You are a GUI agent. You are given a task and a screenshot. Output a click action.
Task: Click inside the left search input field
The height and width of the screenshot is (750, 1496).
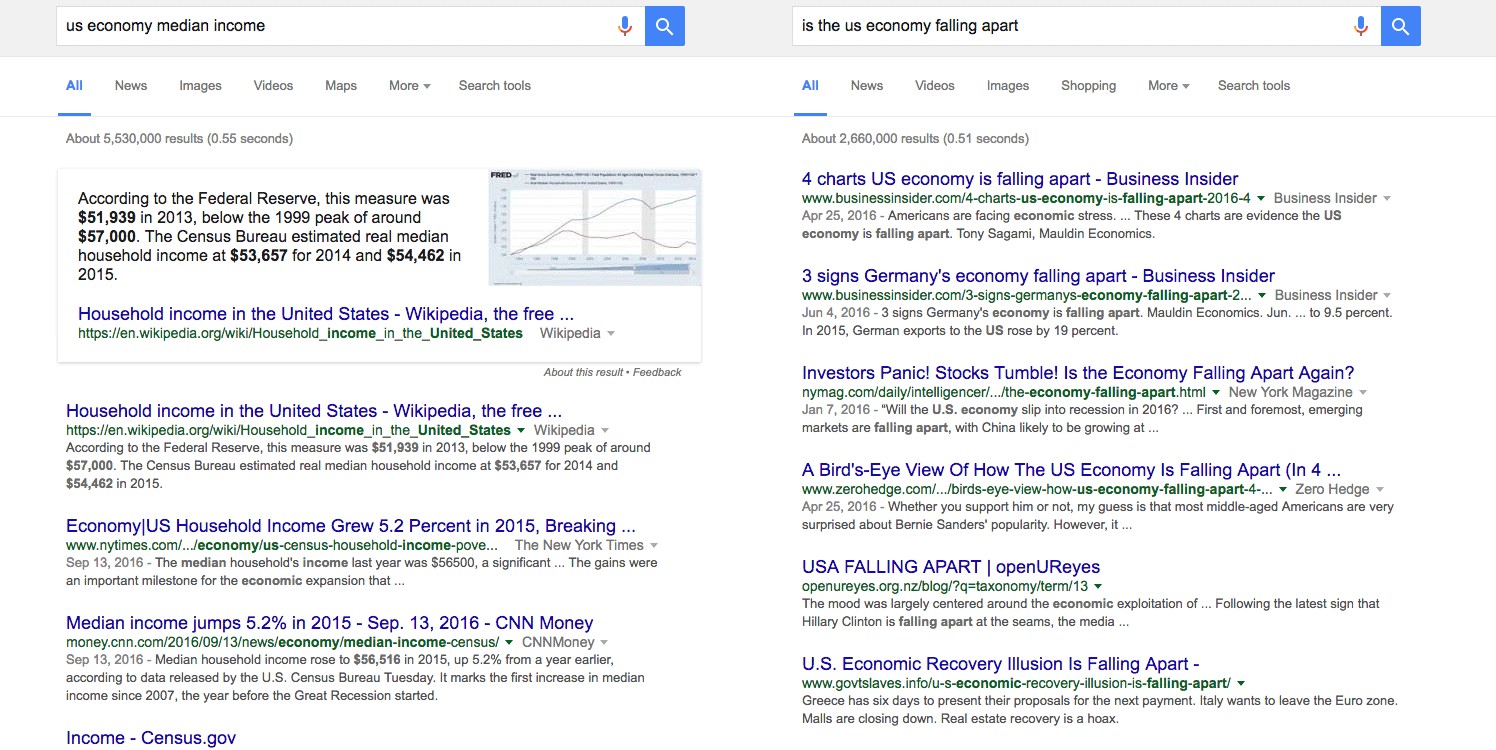pos(300,26)
